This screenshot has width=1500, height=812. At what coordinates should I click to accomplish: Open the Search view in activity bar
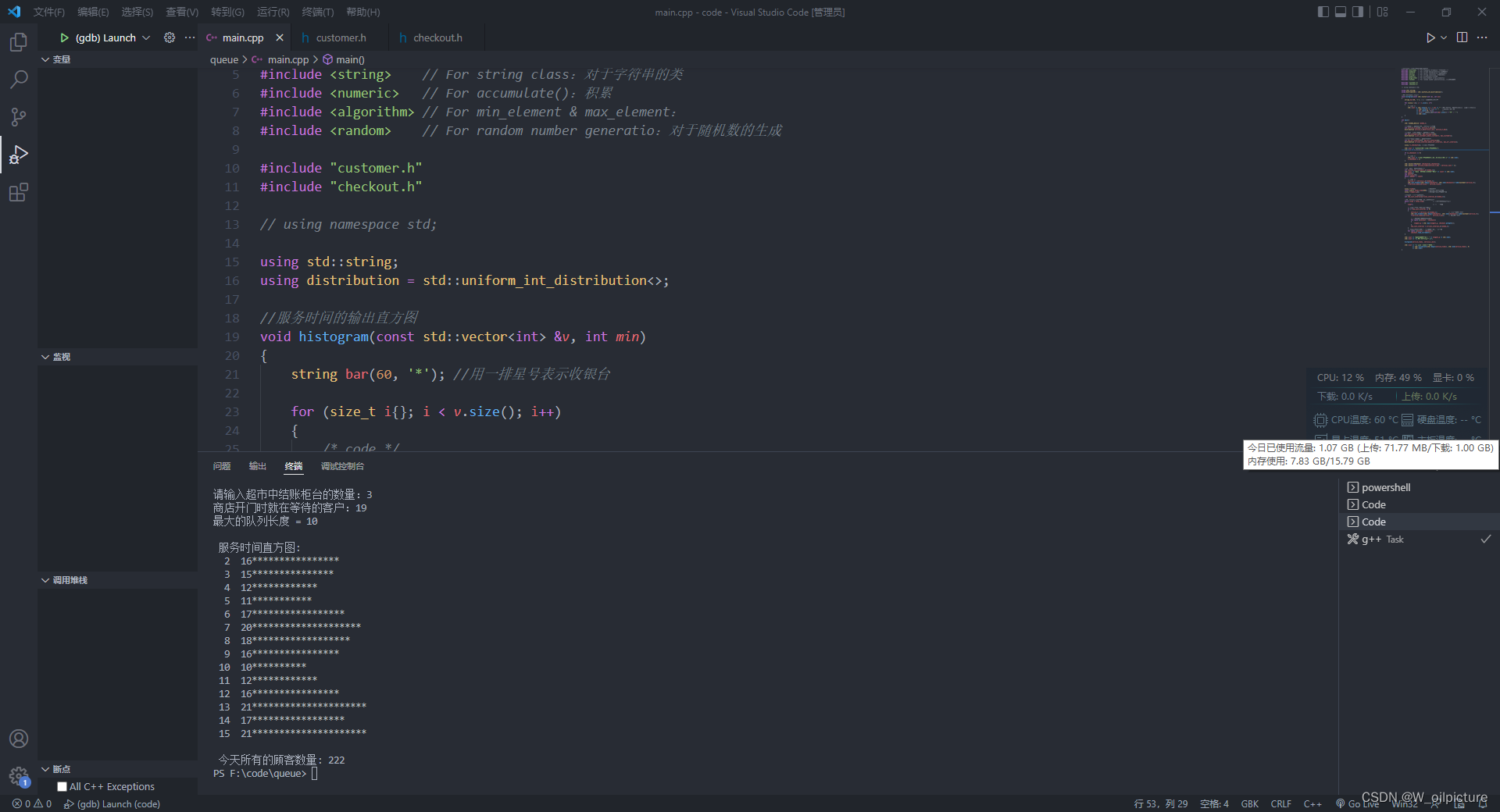pos(19,80)
